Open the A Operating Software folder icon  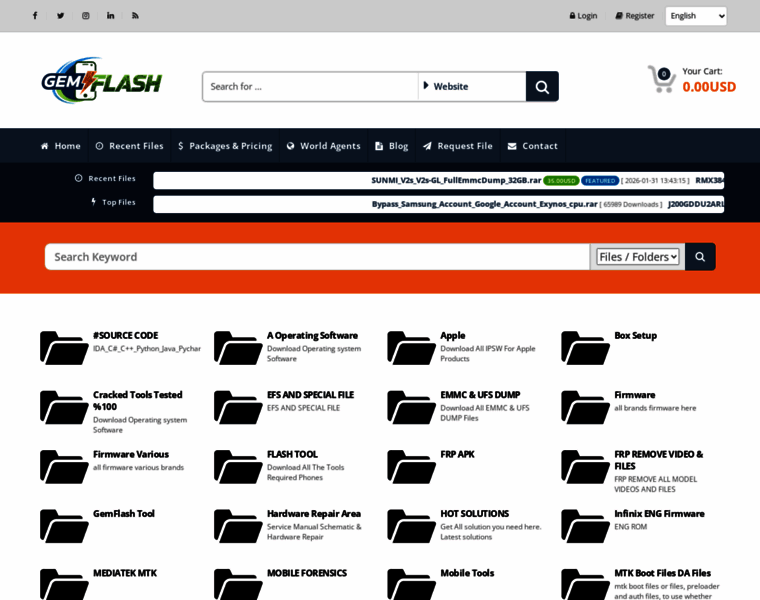click(x=238, y=348)
